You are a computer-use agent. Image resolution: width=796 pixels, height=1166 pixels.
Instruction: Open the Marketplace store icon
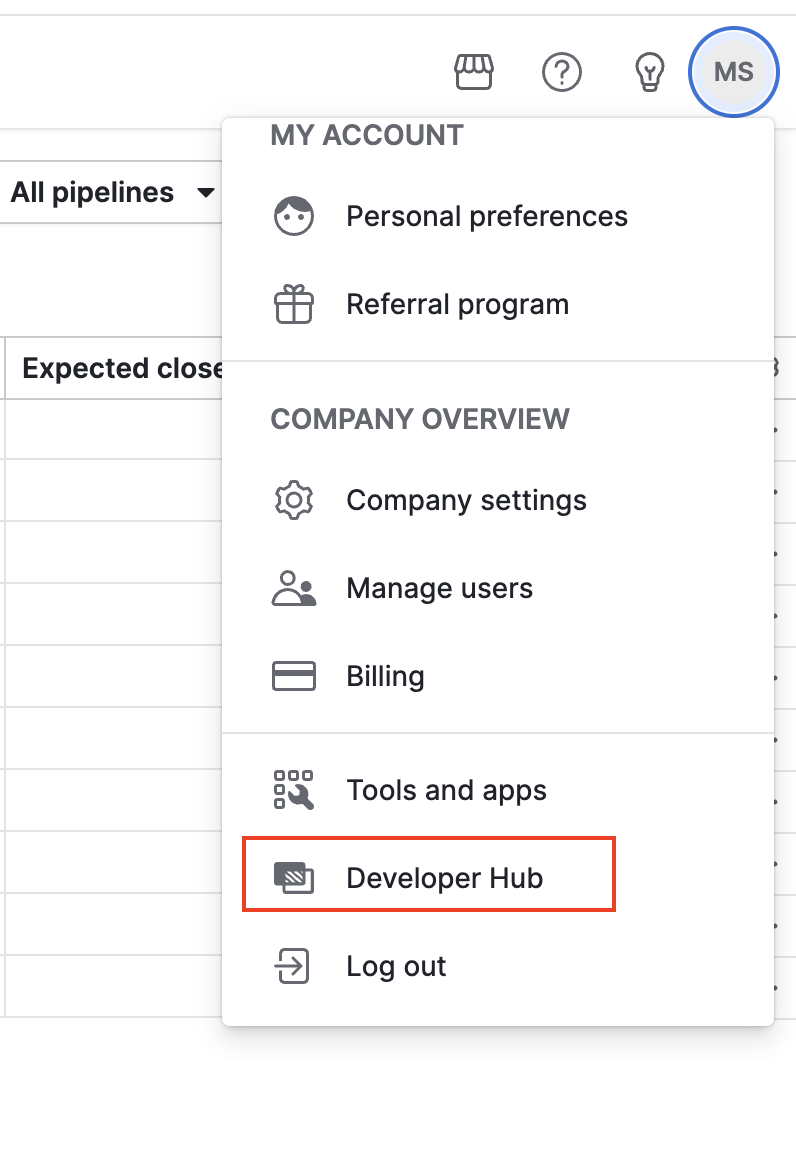tap(474, 72)
